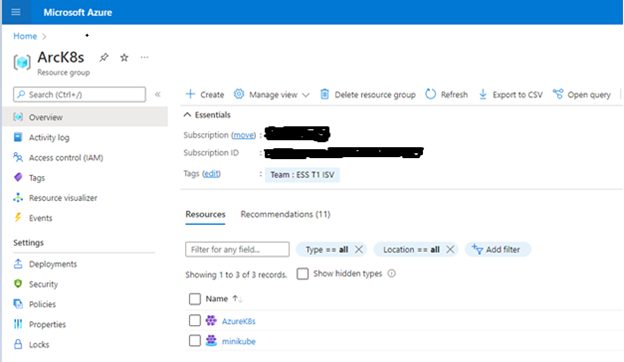Click the Tags icon in sidebar
The height and width of the screenshot is (362, 624).
pos(18,177)
